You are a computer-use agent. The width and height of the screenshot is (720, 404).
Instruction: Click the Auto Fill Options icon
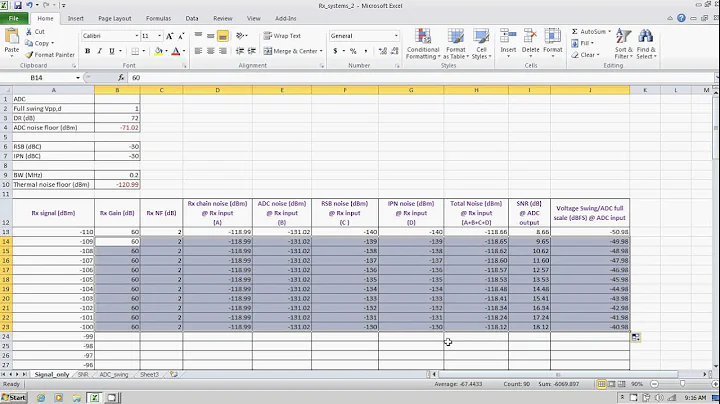point(636,337)
